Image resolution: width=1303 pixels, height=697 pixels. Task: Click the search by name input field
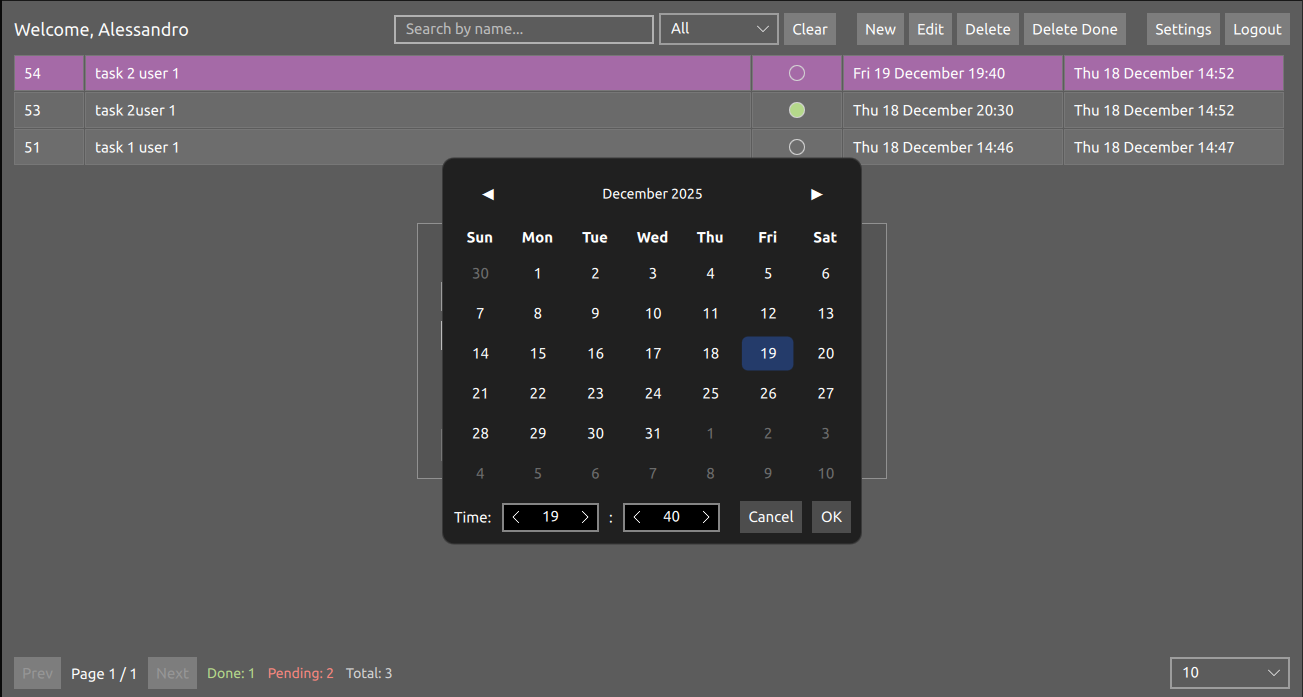coord(523,29)
